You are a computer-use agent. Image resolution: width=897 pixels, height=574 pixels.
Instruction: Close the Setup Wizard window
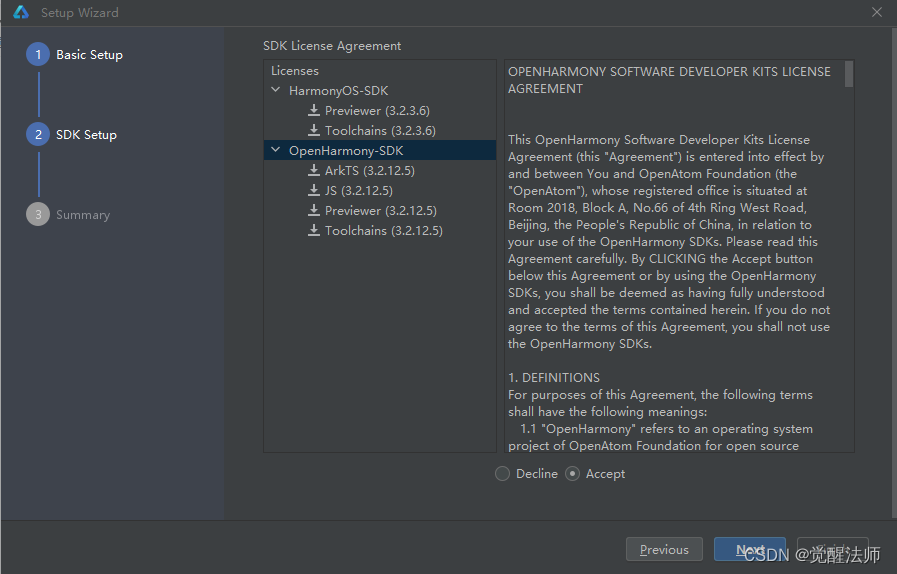coord(876,12)
